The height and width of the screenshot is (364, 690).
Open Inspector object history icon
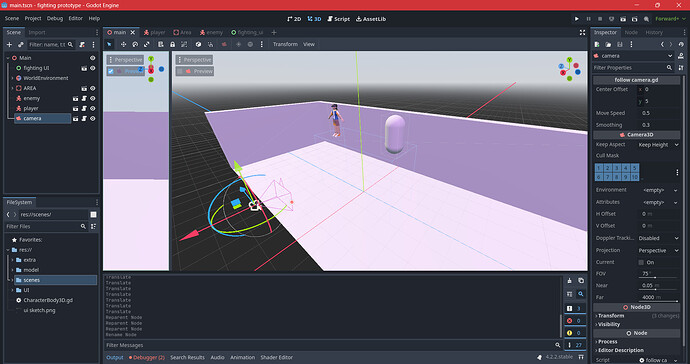[x=681, y=44]
